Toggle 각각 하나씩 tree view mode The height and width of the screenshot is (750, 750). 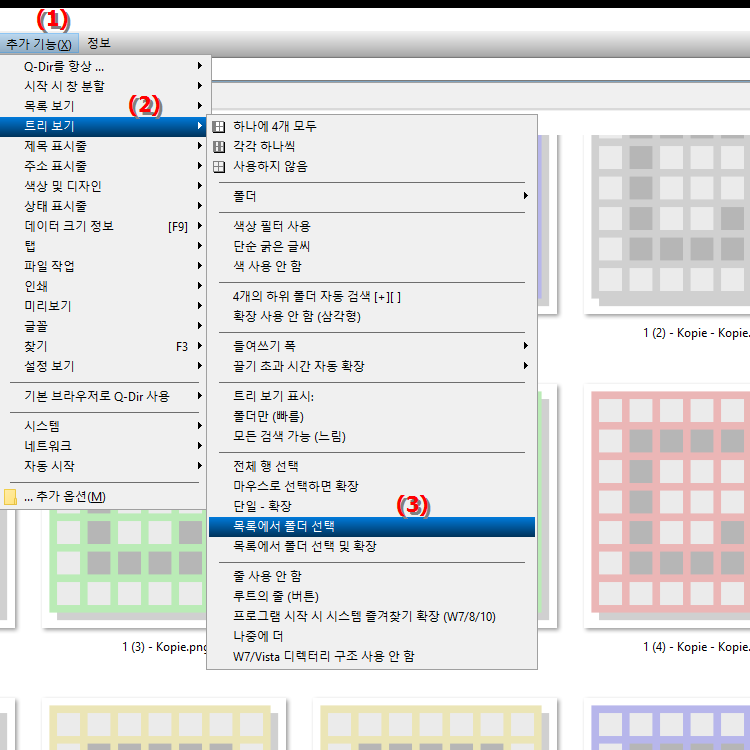tap(372, 146)
